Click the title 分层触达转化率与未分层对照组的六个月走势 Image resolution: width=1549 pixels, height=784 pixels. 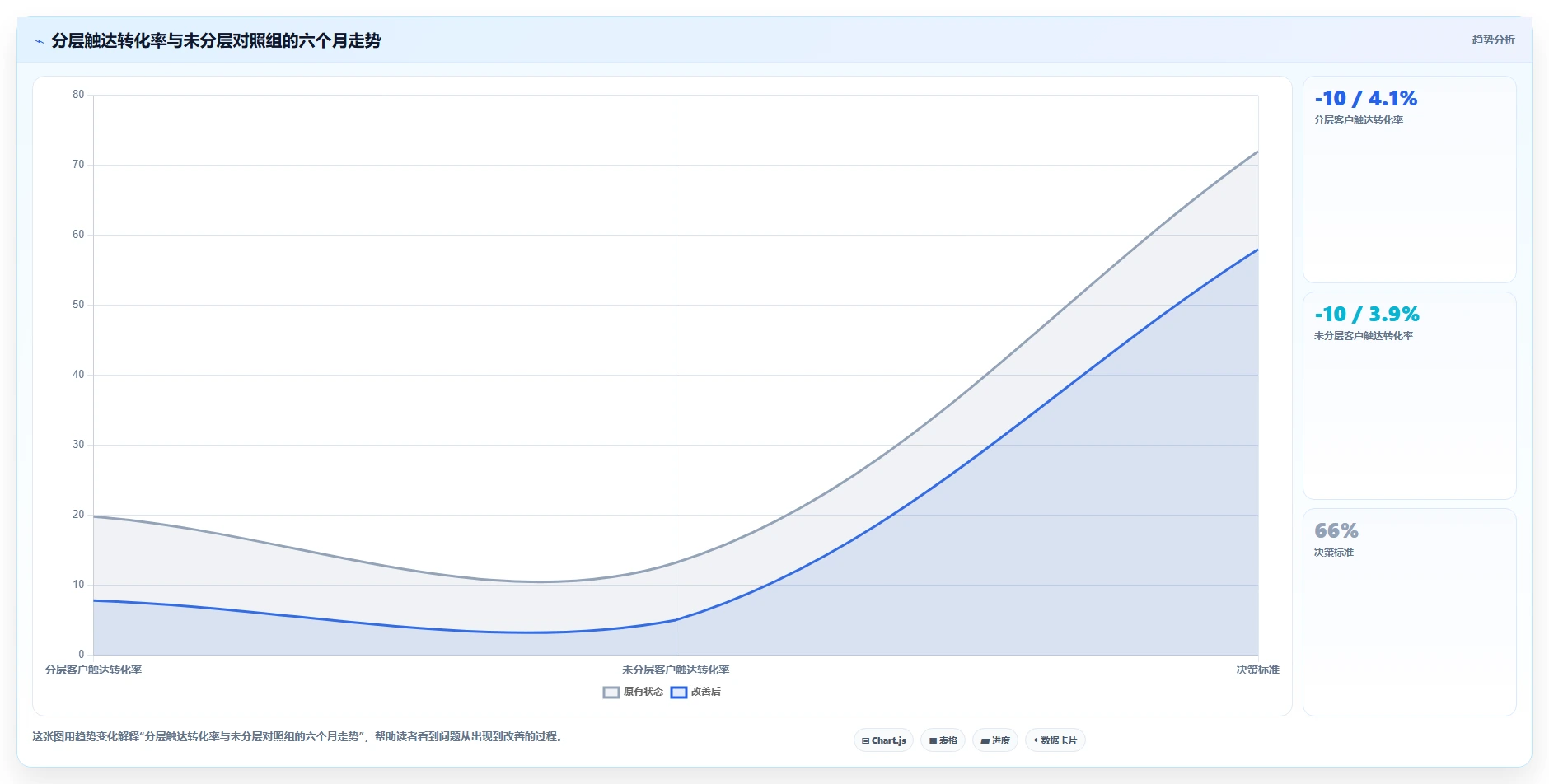pyautogui.click(x=216, y=40)
